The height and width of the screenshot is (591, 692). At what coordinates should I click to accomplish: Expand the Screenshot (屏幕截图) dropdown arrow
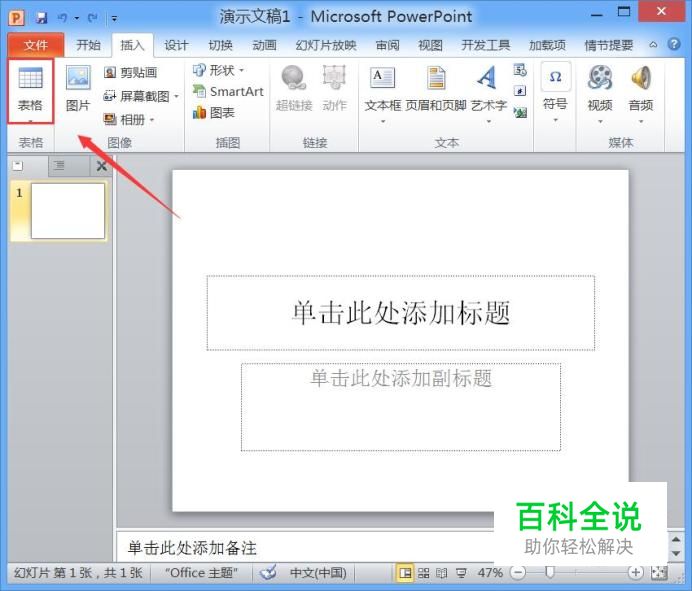[177, 96]
